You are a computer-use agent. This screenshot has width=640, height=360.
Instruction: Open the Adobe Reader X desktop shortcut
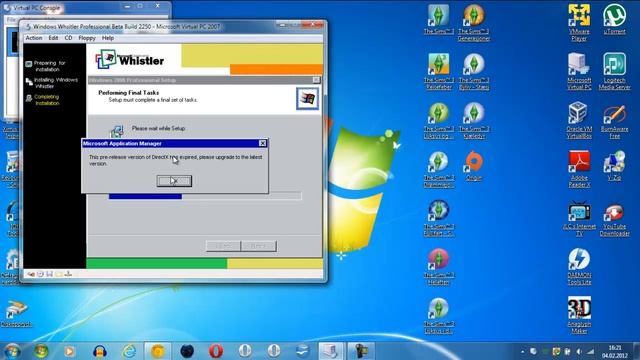579,169
